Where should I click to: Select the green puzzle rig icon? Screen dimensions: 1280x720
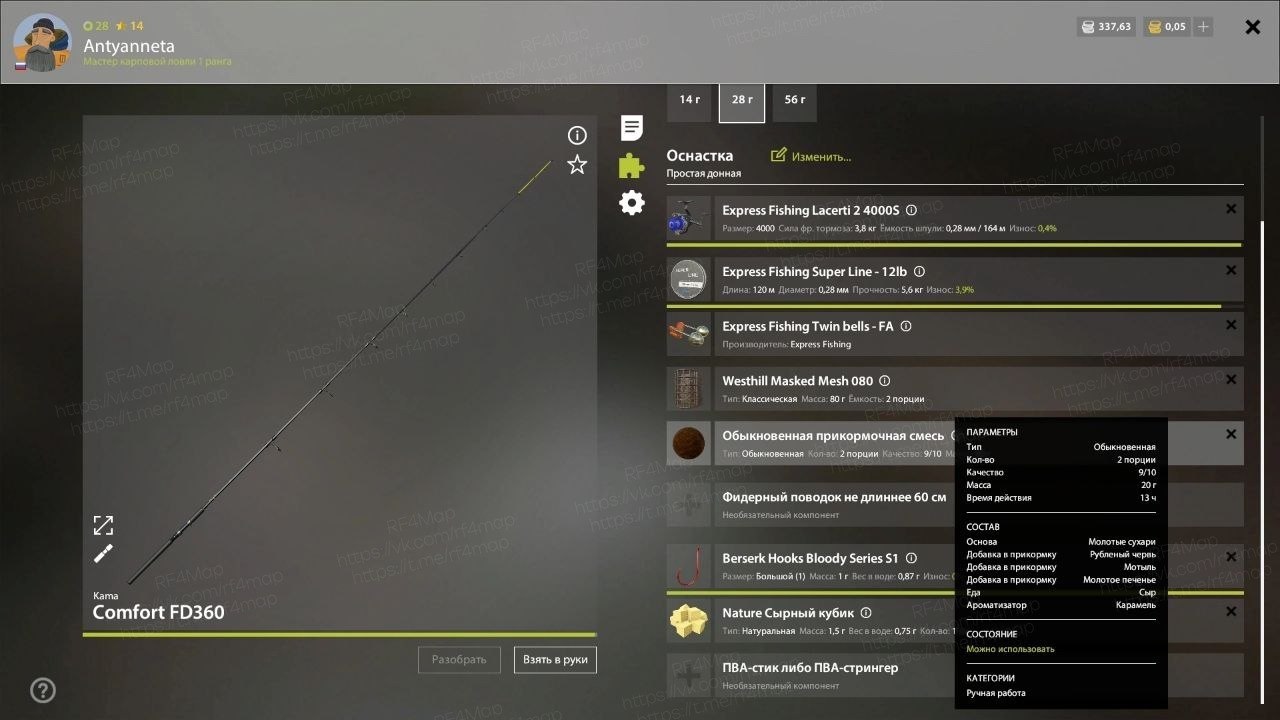pos(632,165)
